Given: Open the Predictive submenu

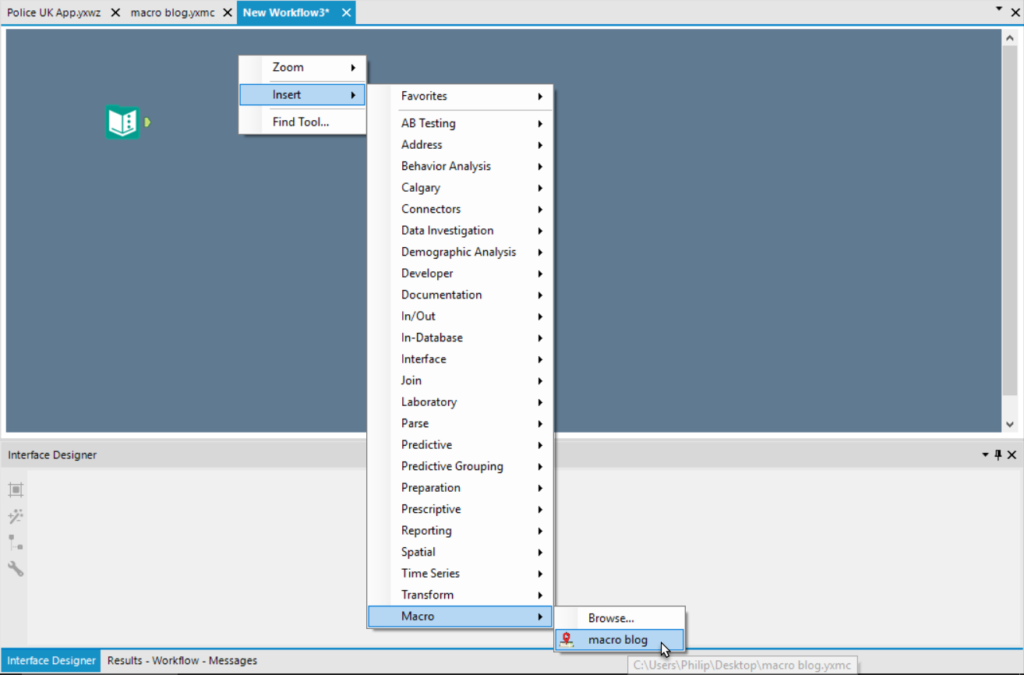Looking at the screenshot, I should [x=460, y=445].
